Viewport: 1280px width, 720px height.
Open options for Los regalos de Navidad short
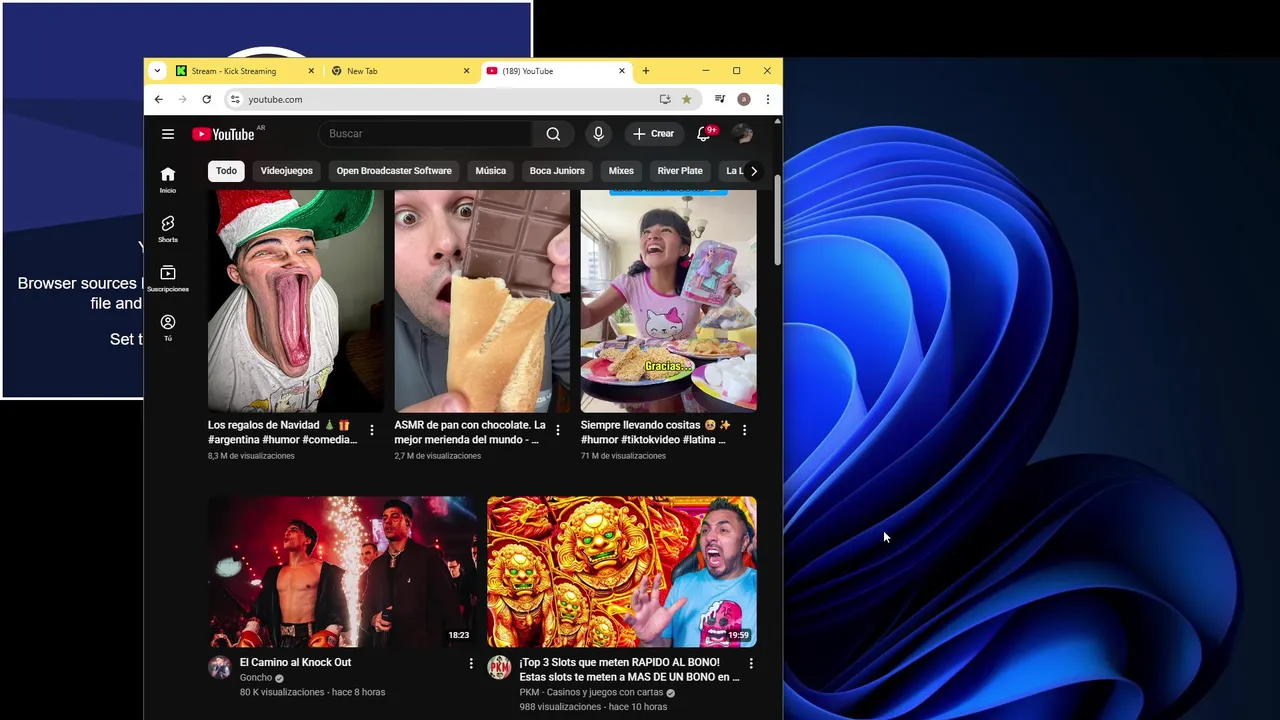click(372, 430)
